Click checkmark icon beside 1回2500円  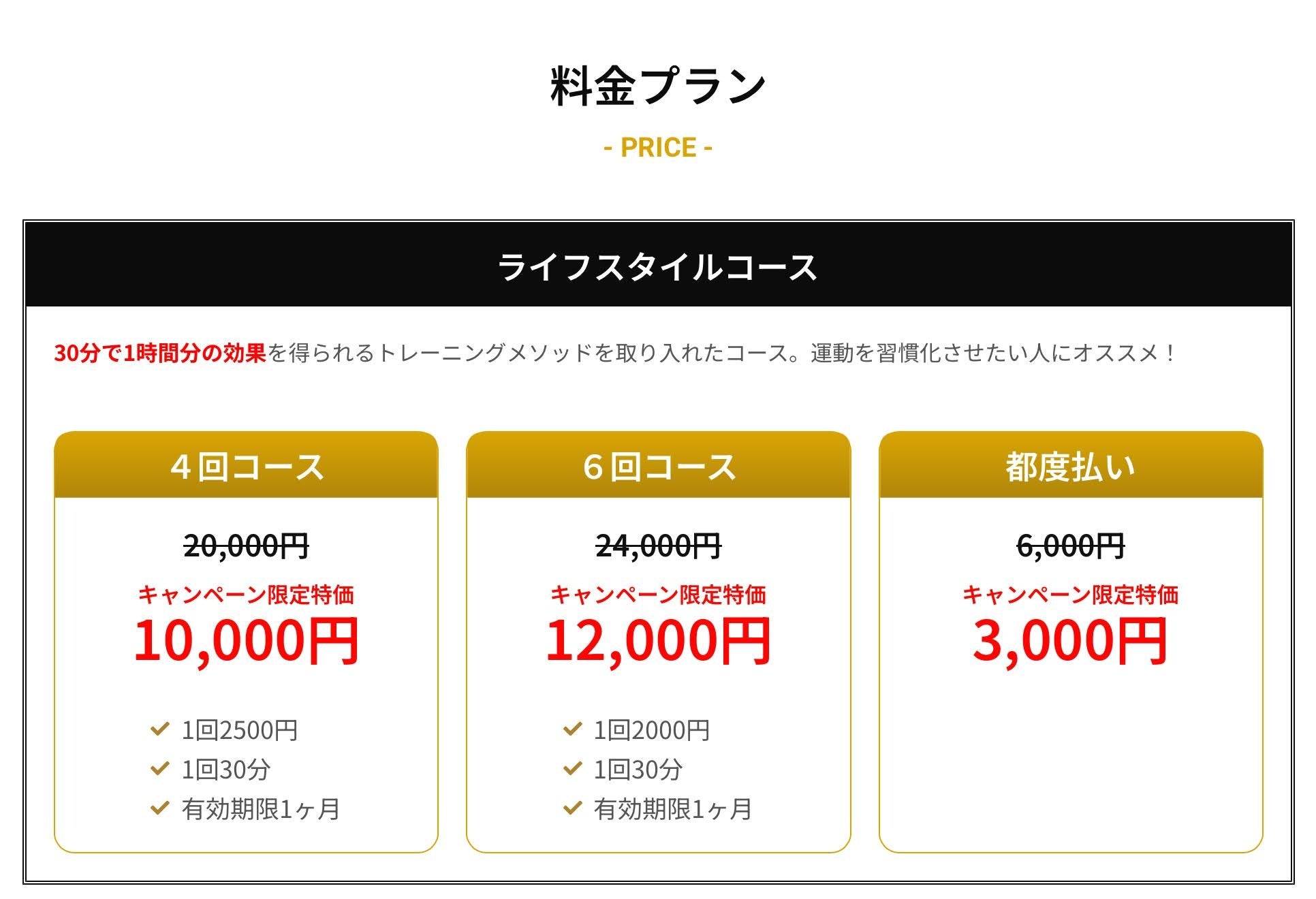click(159, 729)
